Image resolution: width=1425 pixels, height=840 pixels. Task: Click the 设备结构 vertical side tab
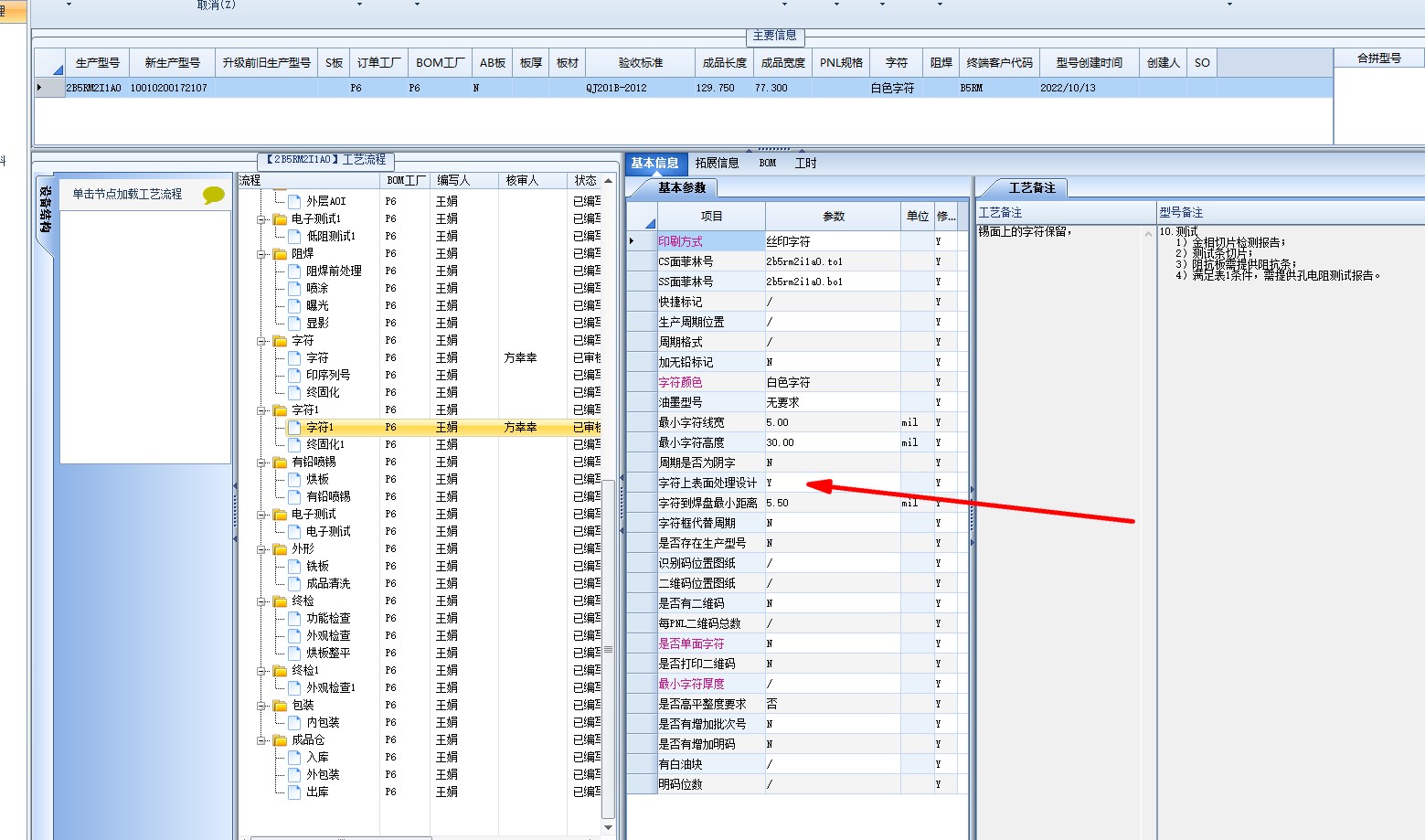(45, 209)
